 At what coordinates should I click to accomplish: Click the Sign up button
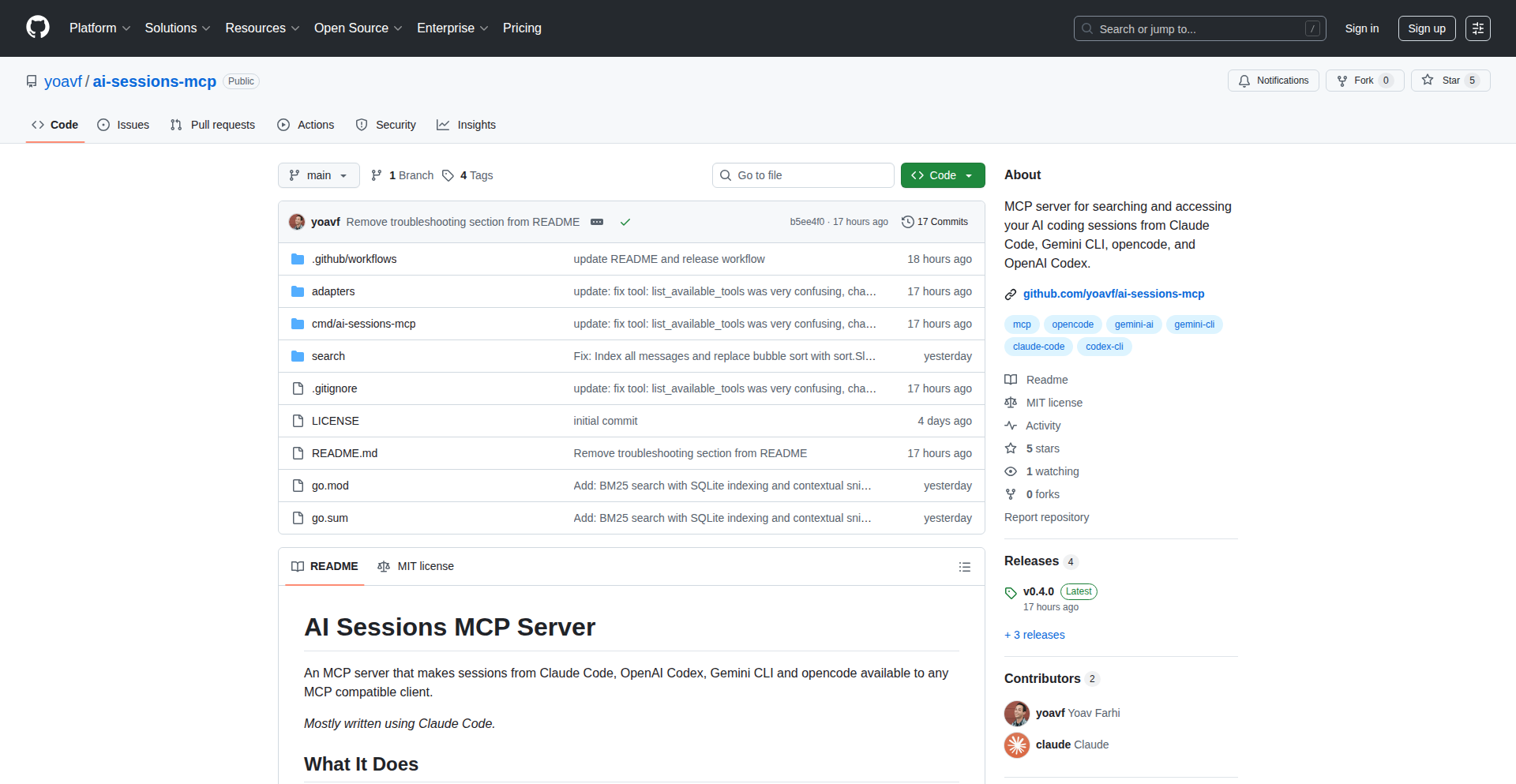tap(1426, 28)
